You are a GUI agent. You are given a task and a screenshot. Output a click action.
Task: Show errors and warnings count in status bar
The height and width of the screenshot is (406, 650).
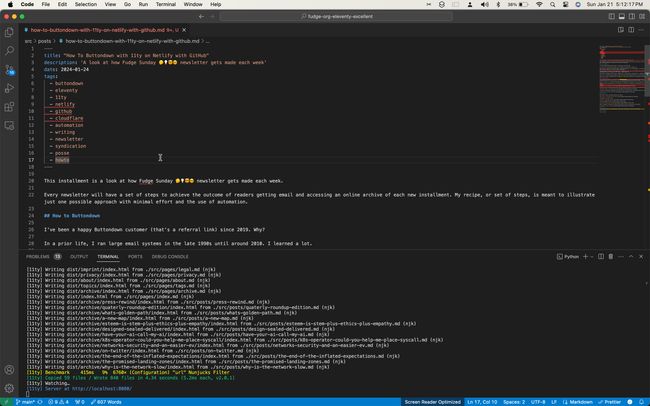pyautogui.click(x=58, y=402)
